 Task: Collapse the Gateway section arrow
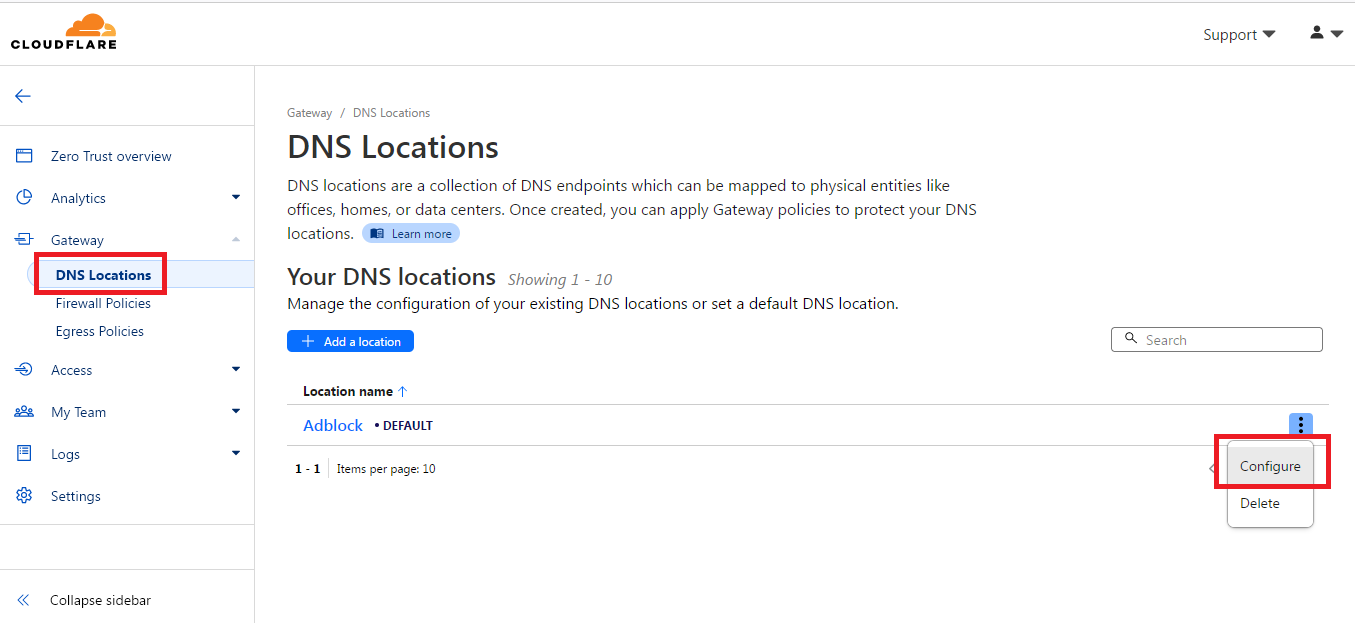click(236, 239)
